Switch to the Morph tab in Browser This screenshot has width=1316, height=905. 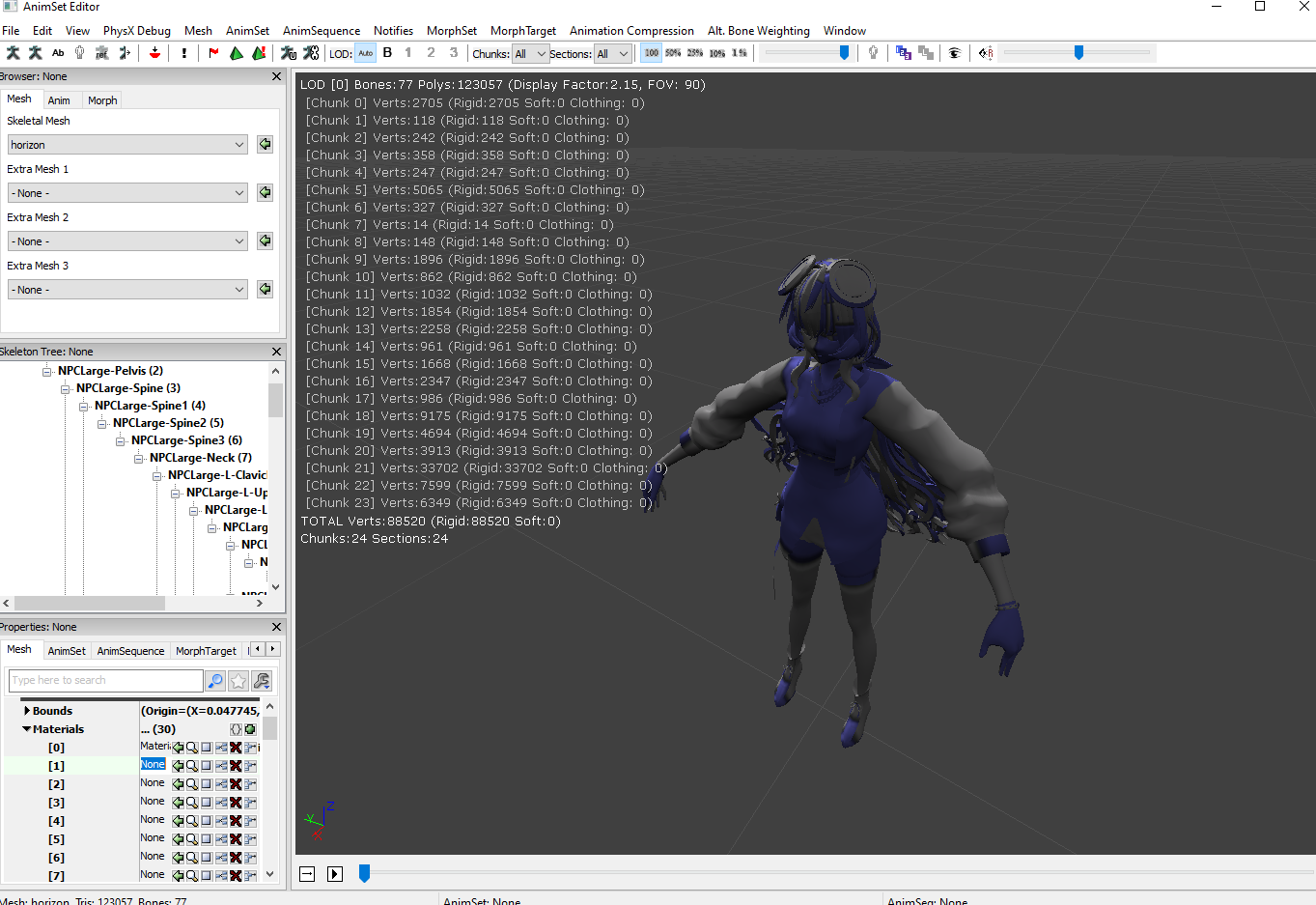(x=102, y=100)
